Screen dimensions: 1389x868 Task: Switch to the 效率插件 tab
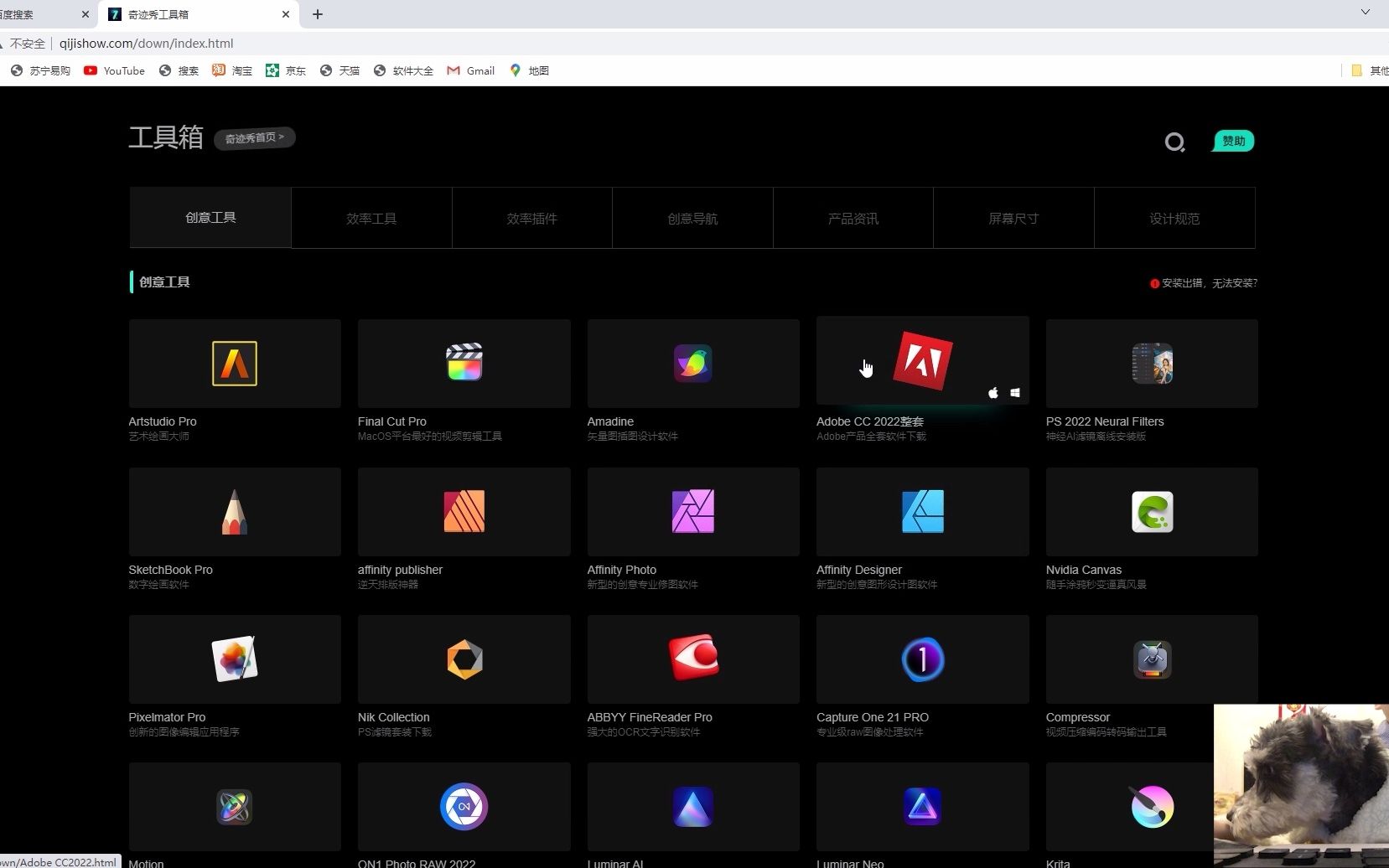pos(532,218)
